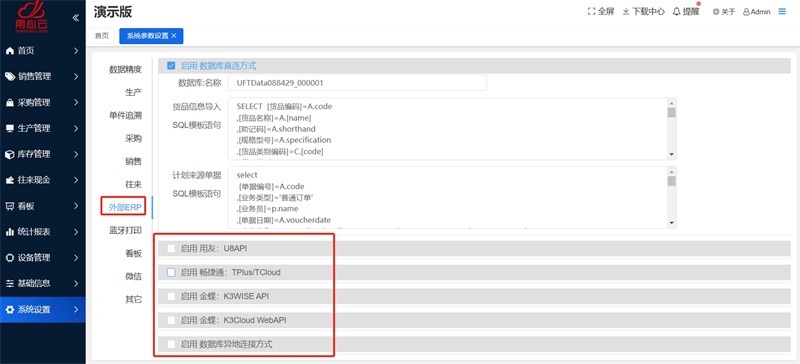The height and width of the screenshot is (364, 800).
Task: Enable the 畅捷通 TPlus/TCloud checkbox
Action: pyautogui.click(x=171, y=273)
